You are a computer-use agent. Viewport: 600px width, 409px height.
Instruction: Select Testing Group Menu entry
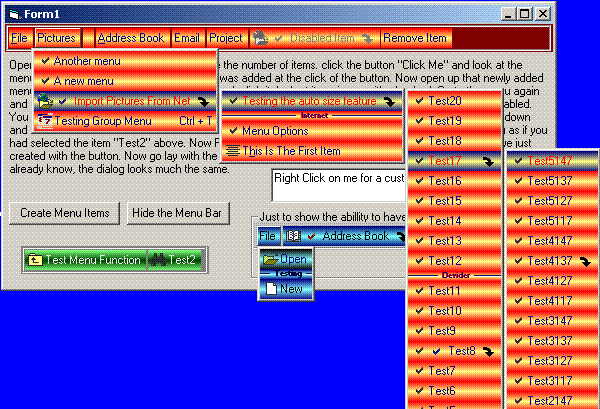point(125,121)
